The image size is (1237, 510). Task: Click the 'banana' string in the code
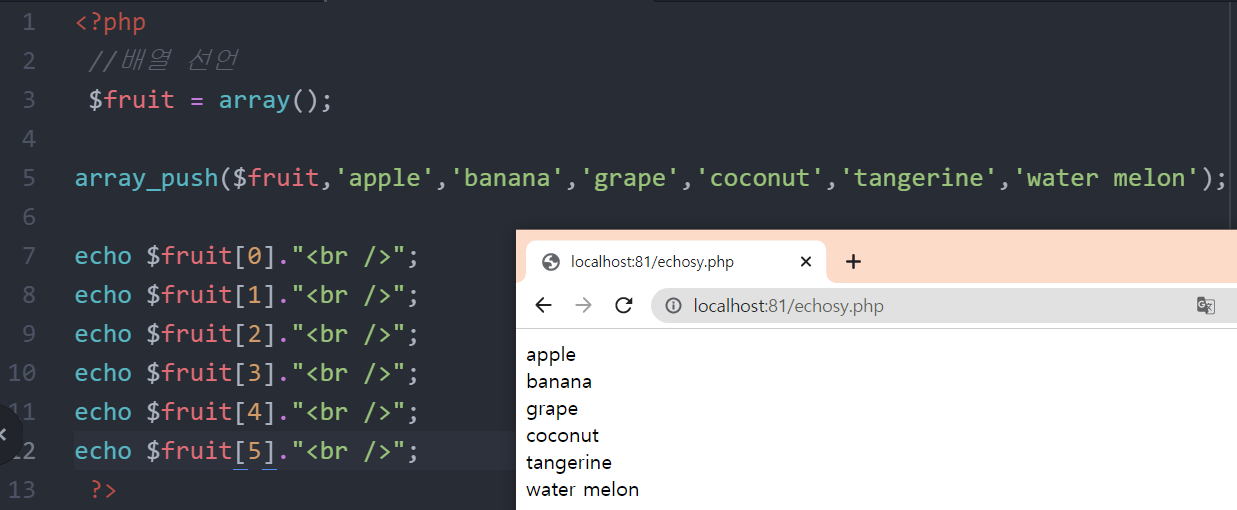tap(507, 178)
